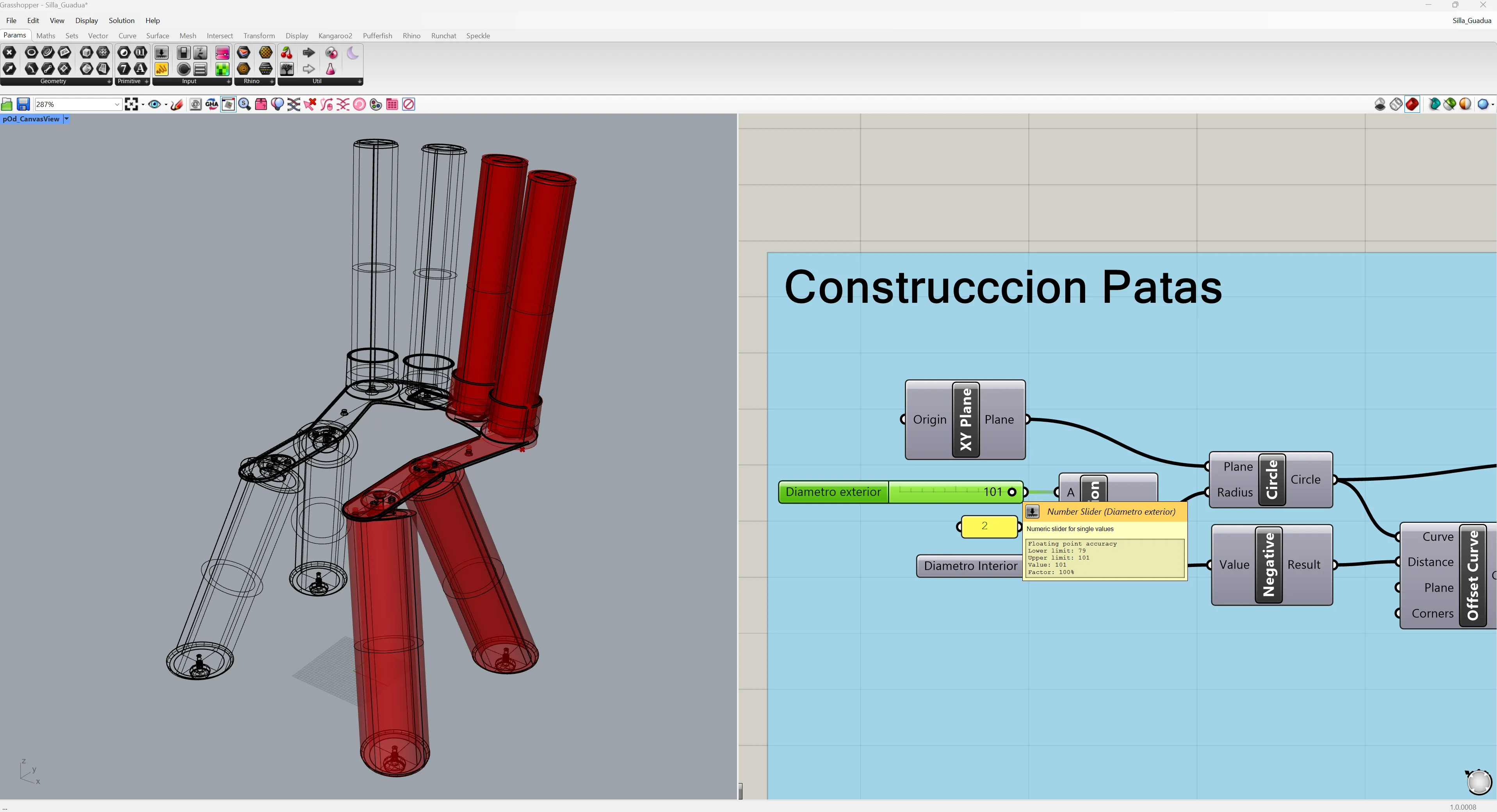This screenshot has width=1497, height=812.
Task: Click the Diametro exterior slider grip
Action: click(1012, 492)
